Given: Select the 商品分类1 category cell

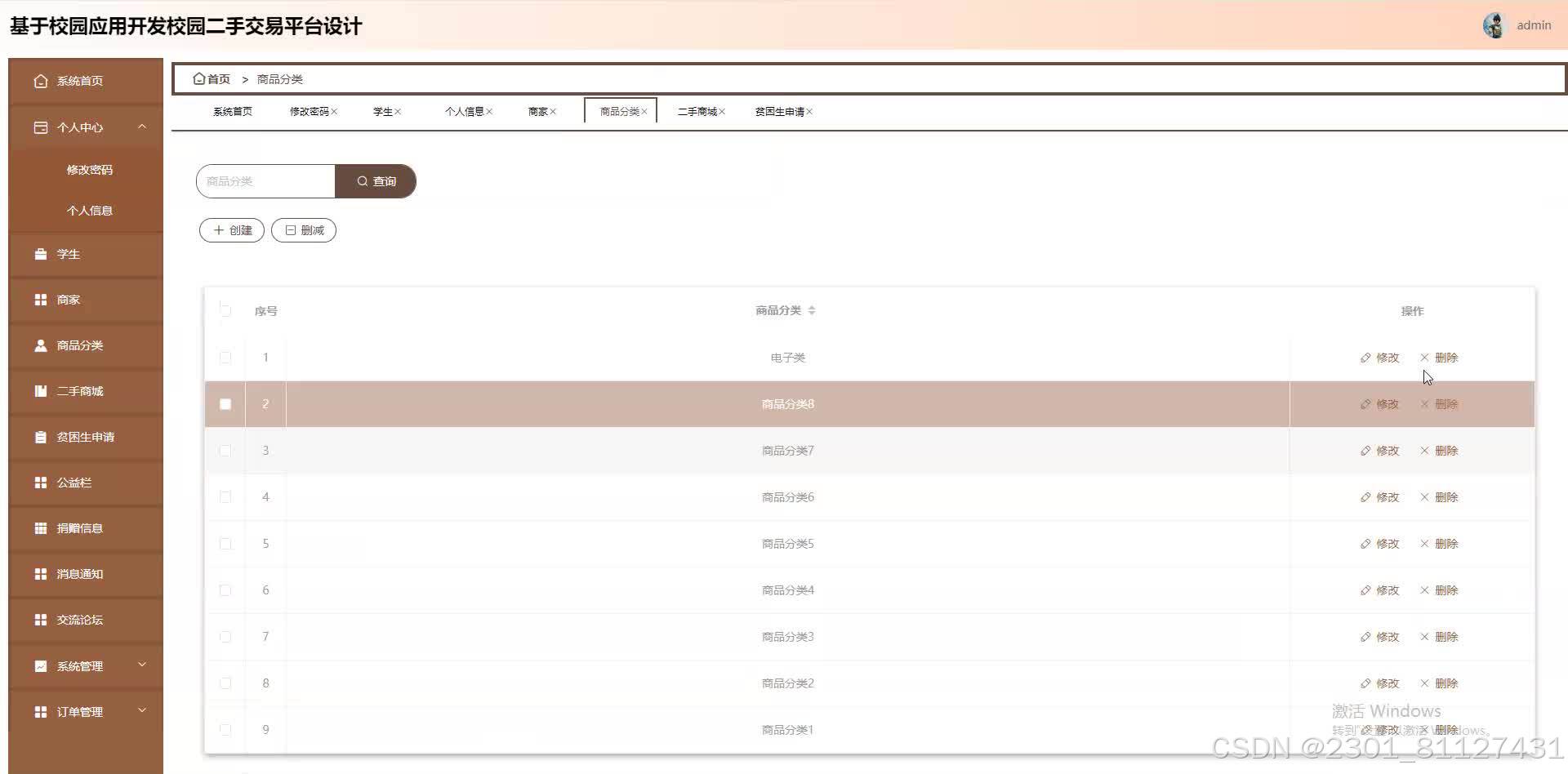Looking at the screenshot, I should point(788,730).
